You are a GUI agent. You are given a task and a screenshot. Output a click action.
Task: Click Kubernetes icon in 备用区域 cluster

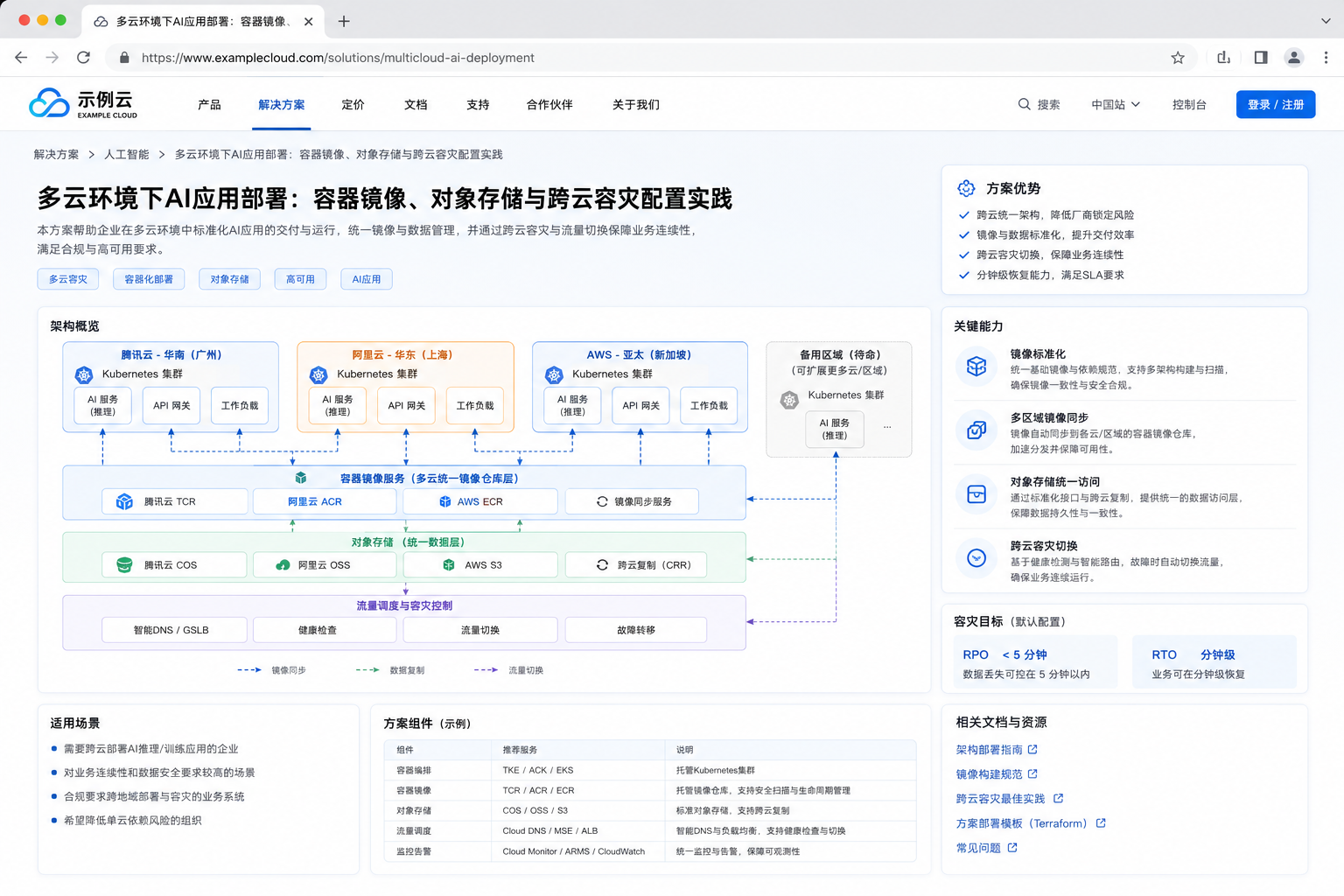[x=789, y=400]
